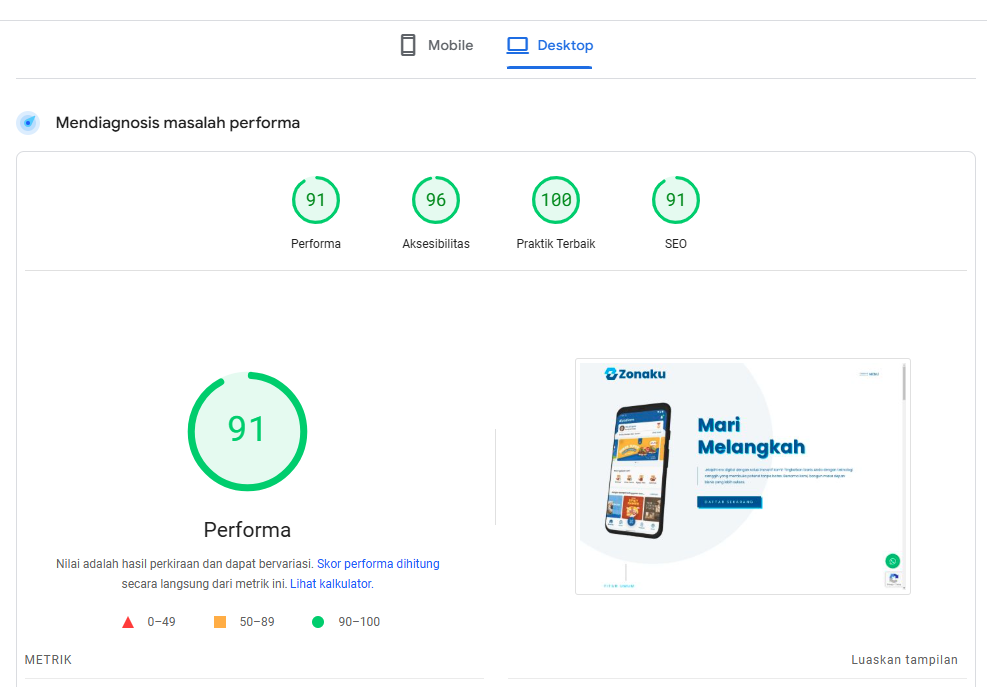Select the Desktop tab
The height and width of the screenshot is (687, 987).
click(550, 45)
